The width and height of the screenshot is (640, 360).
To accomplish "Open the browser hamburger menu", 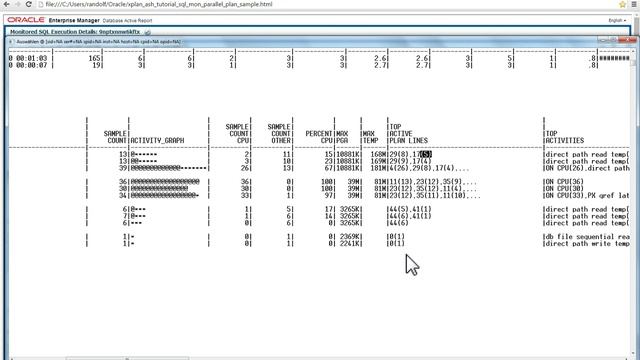I will [x=634, y=4].
